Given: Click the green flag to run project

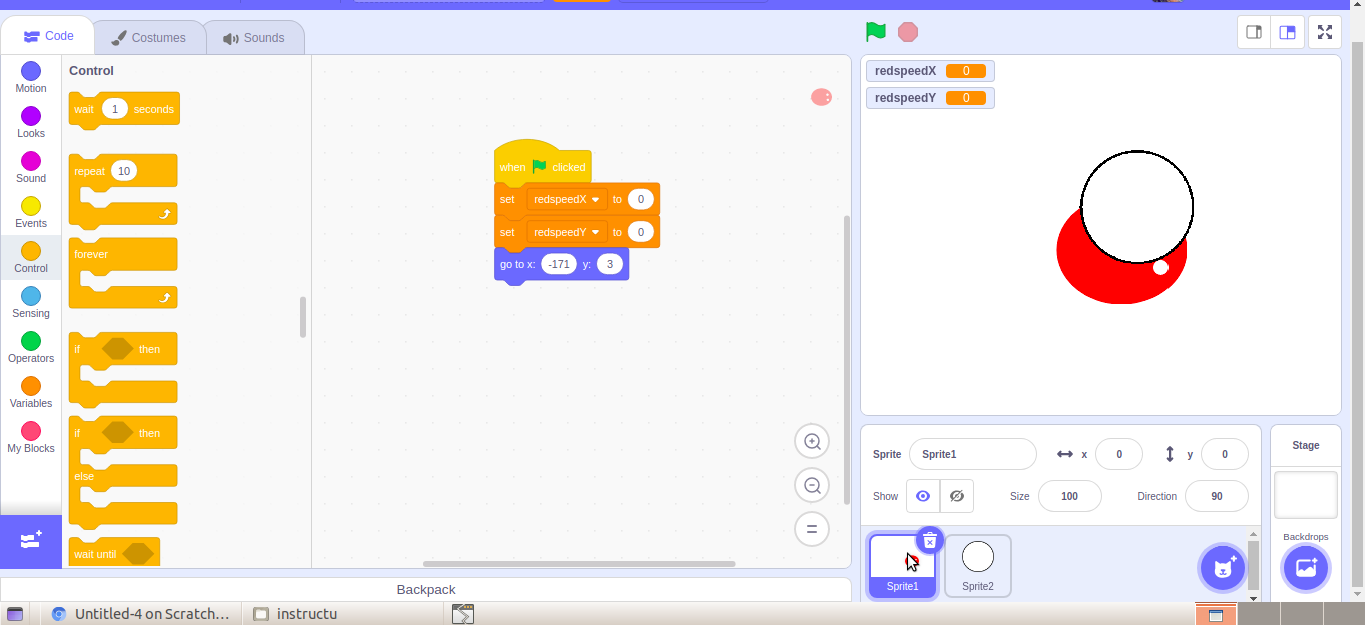Looking at the screenshot, I should coord(874,31).
